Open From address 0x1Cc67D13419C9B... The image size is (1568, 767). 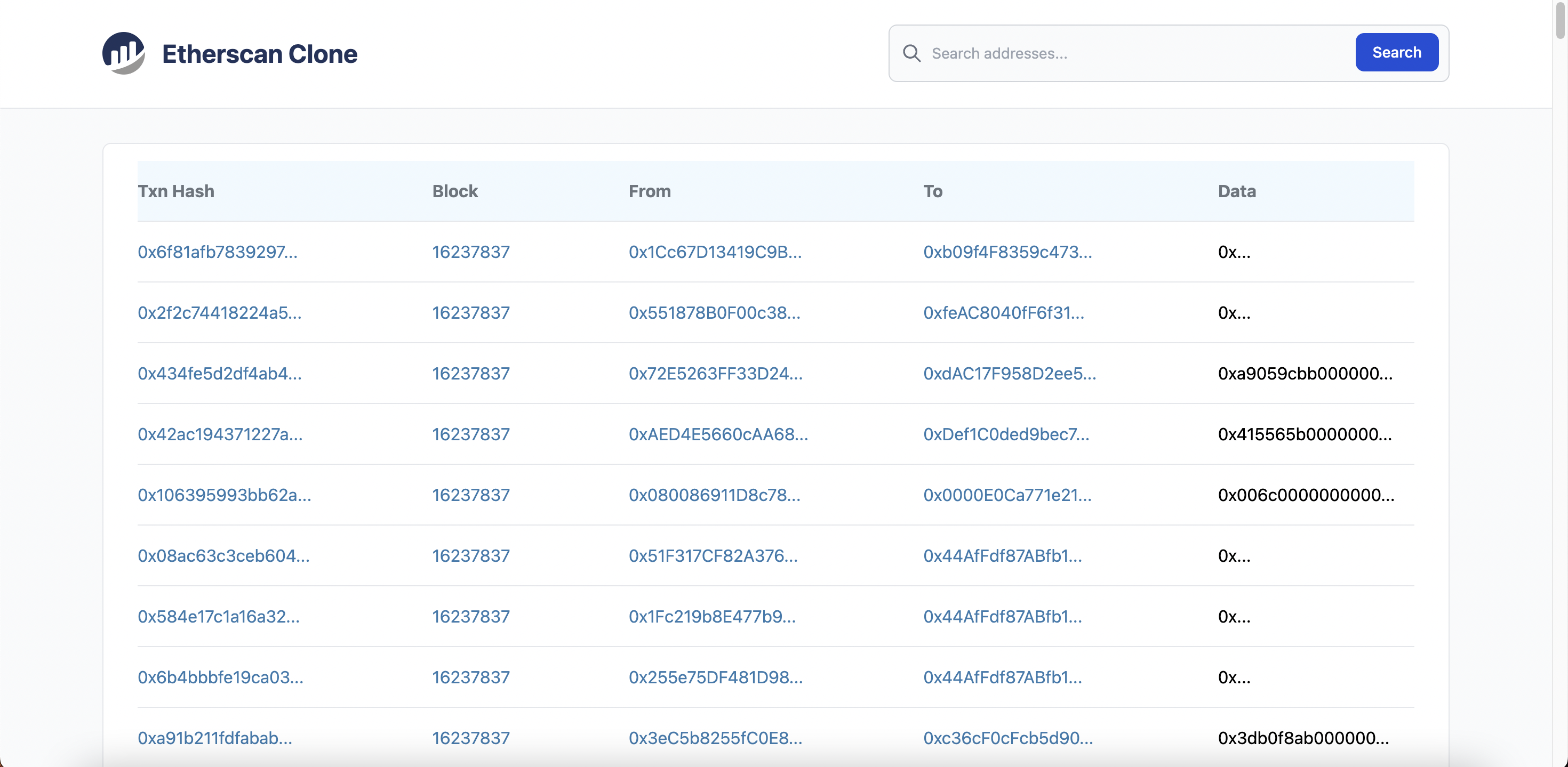[715, 252]
